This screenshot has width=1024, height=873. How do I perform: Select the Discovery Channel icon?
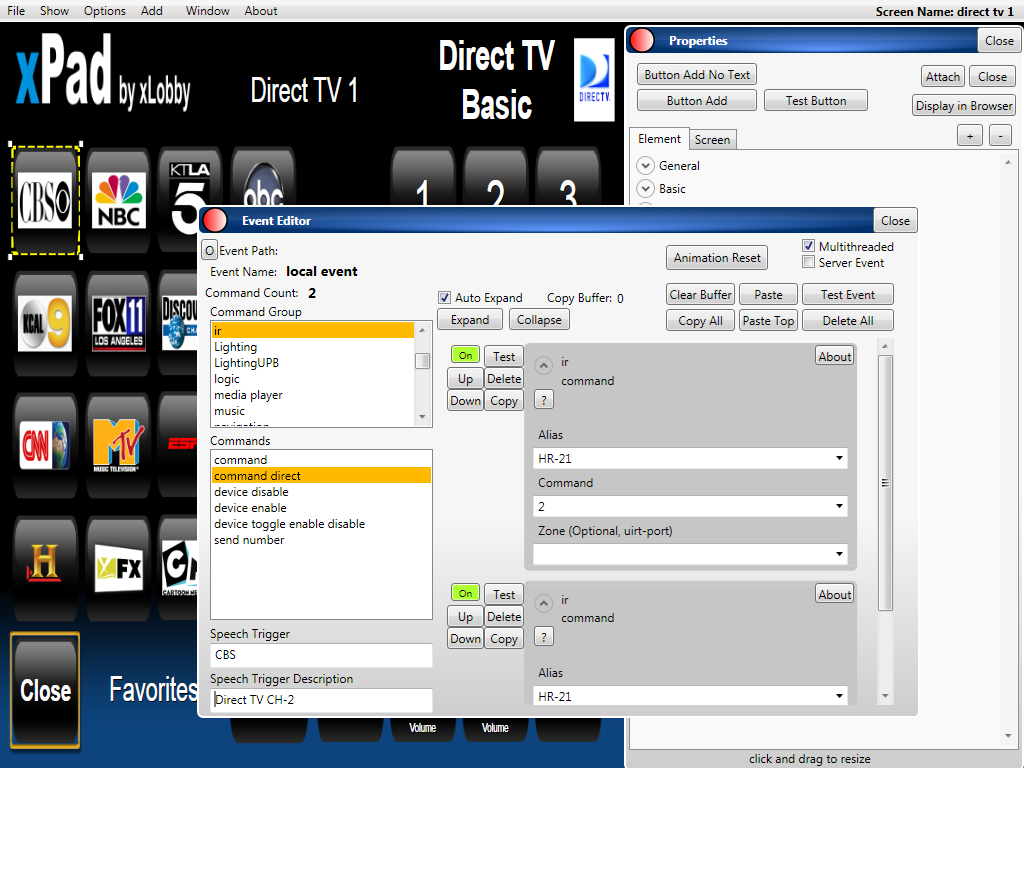point(180,323)
